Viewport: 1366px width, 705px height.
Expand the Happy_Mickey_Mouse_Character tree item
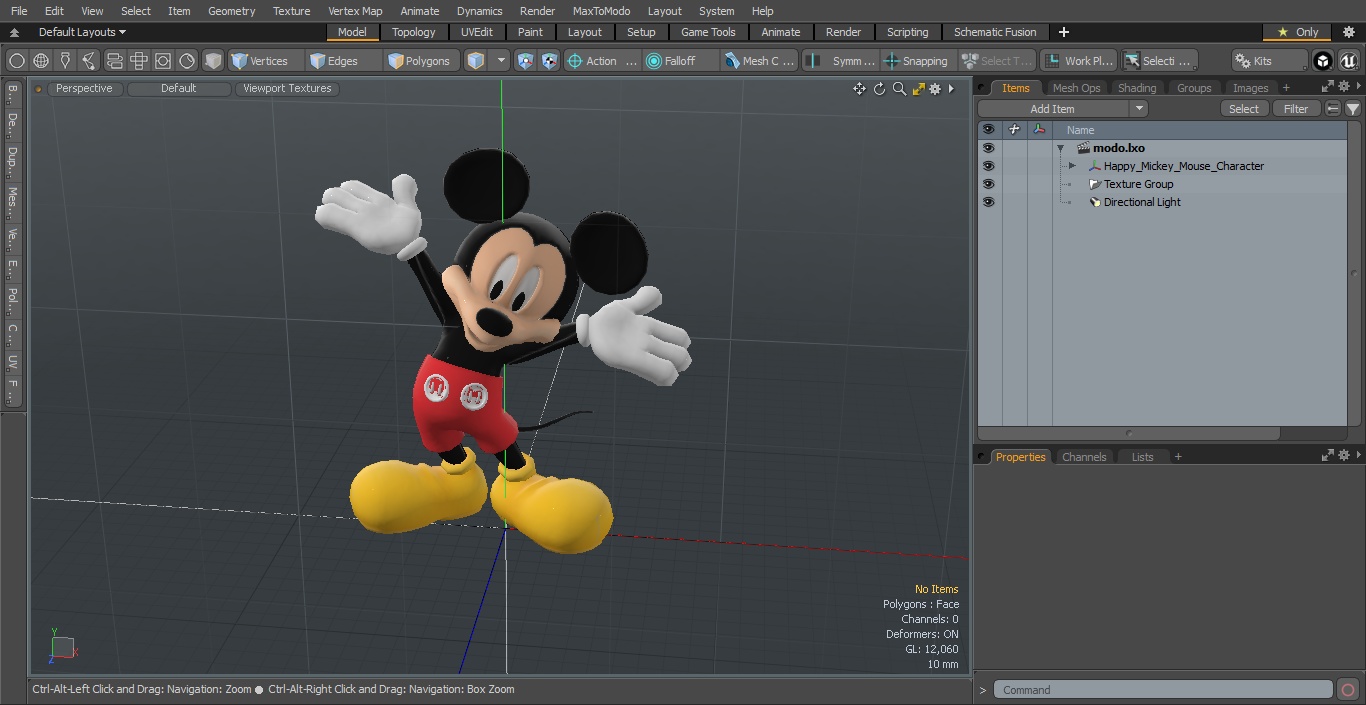[x=1072, y=166]
